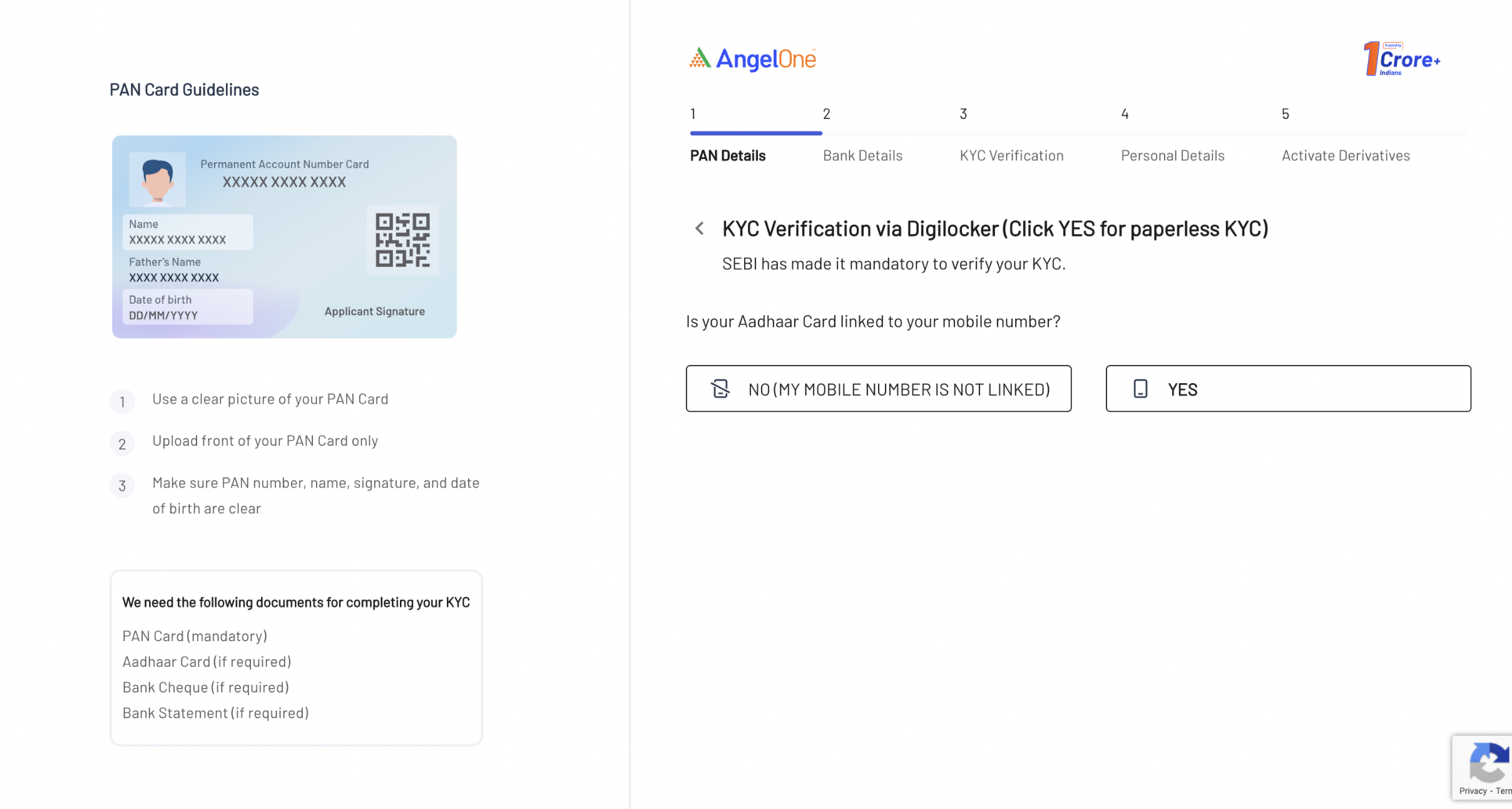Click the mobile phone icon next to YES
1512x809 pixels.
(1140, 389)
